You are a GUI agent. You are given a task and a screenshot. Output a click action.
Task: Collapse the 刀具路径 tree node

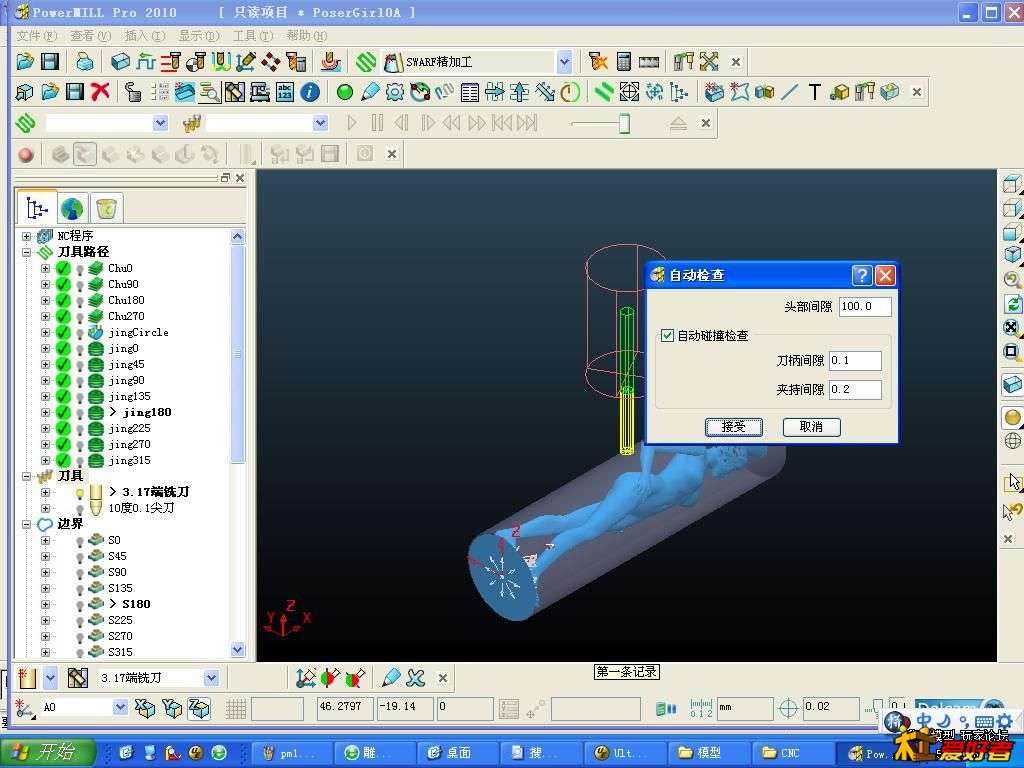click(x=26, y=252)
